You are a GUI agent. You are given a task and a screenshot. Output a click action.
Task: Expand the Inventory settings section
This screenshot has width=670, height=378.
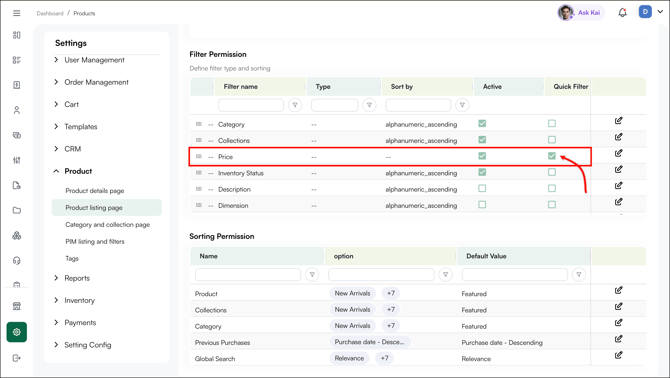tap(74, 300)
